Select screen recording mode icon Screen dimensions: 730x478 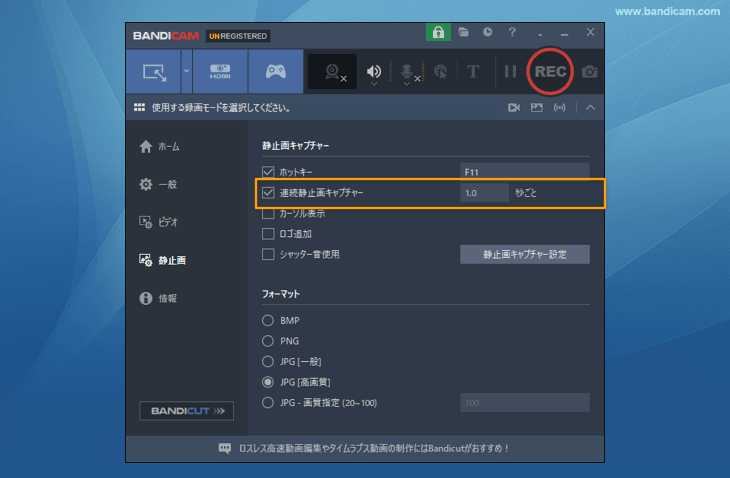pyautogui.click(x=154, y=72)
